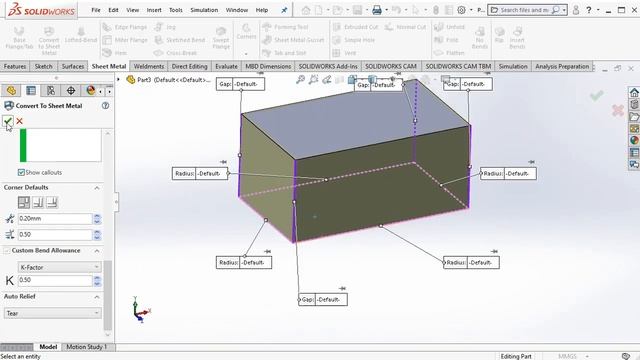The image size is (640, 360).
Task: Open File Explorer in task pane
Action: coord(634,117)
